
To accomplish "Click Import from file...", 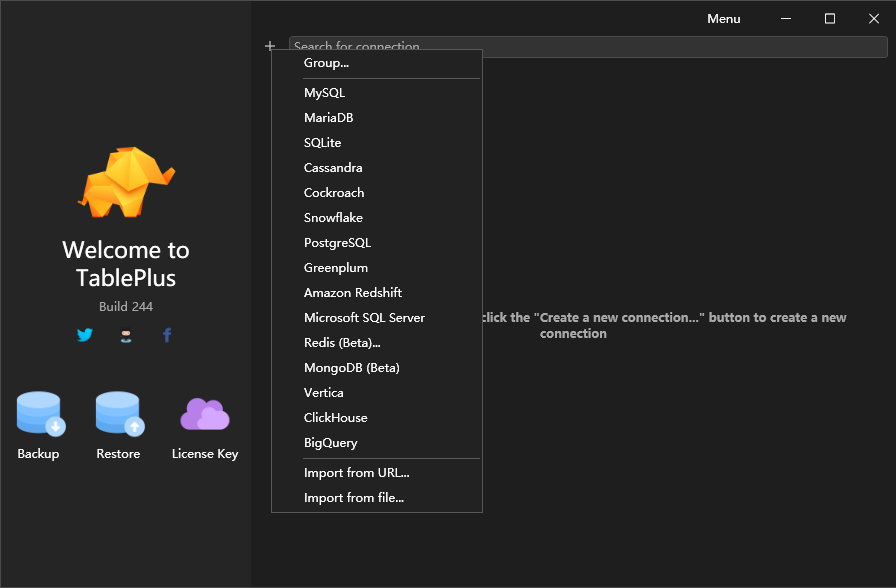I will [377, 498].
